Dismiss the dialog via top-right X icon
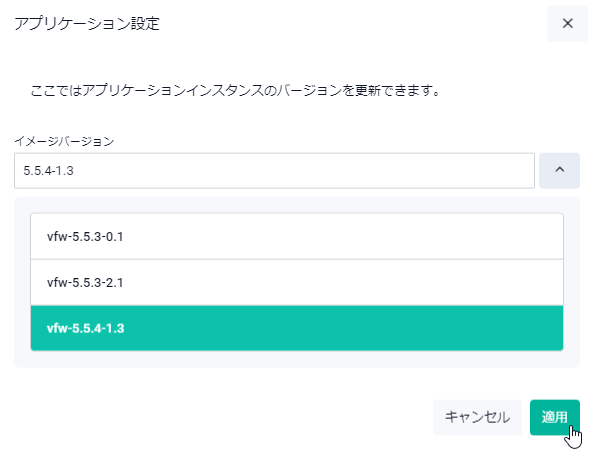This screenshot has width=594, height=449. (567, 23)
